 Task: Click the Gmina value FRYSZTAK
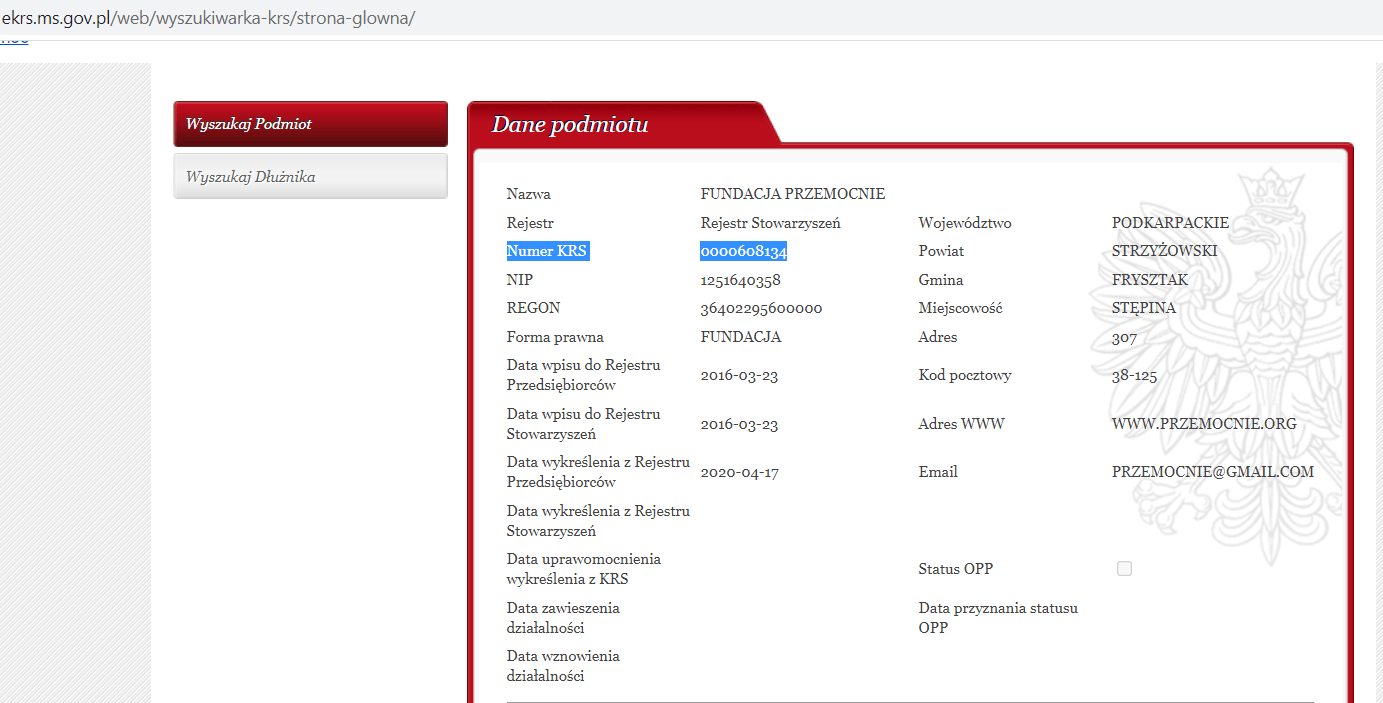tap(1150, 280)
